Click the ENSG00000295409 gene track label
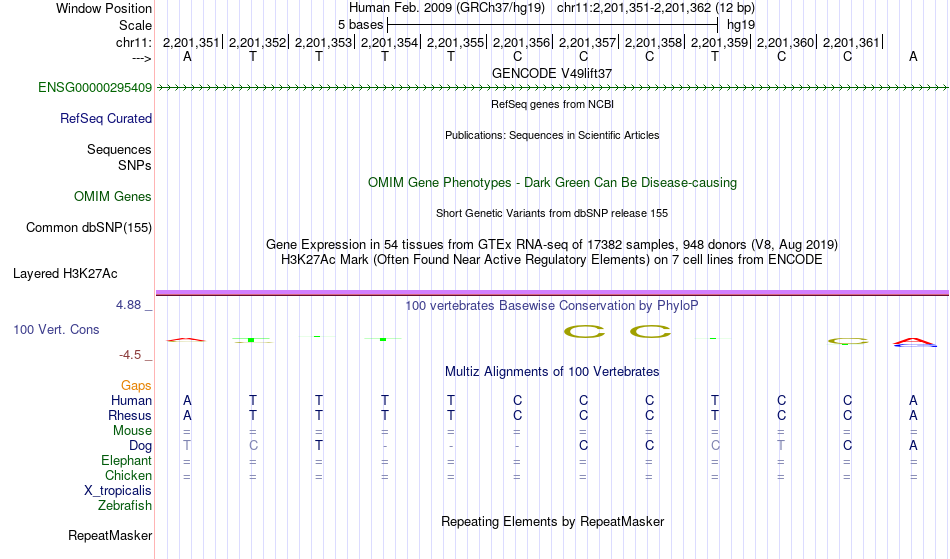This screenshot has width=950, height=559. tap(95, 88)
